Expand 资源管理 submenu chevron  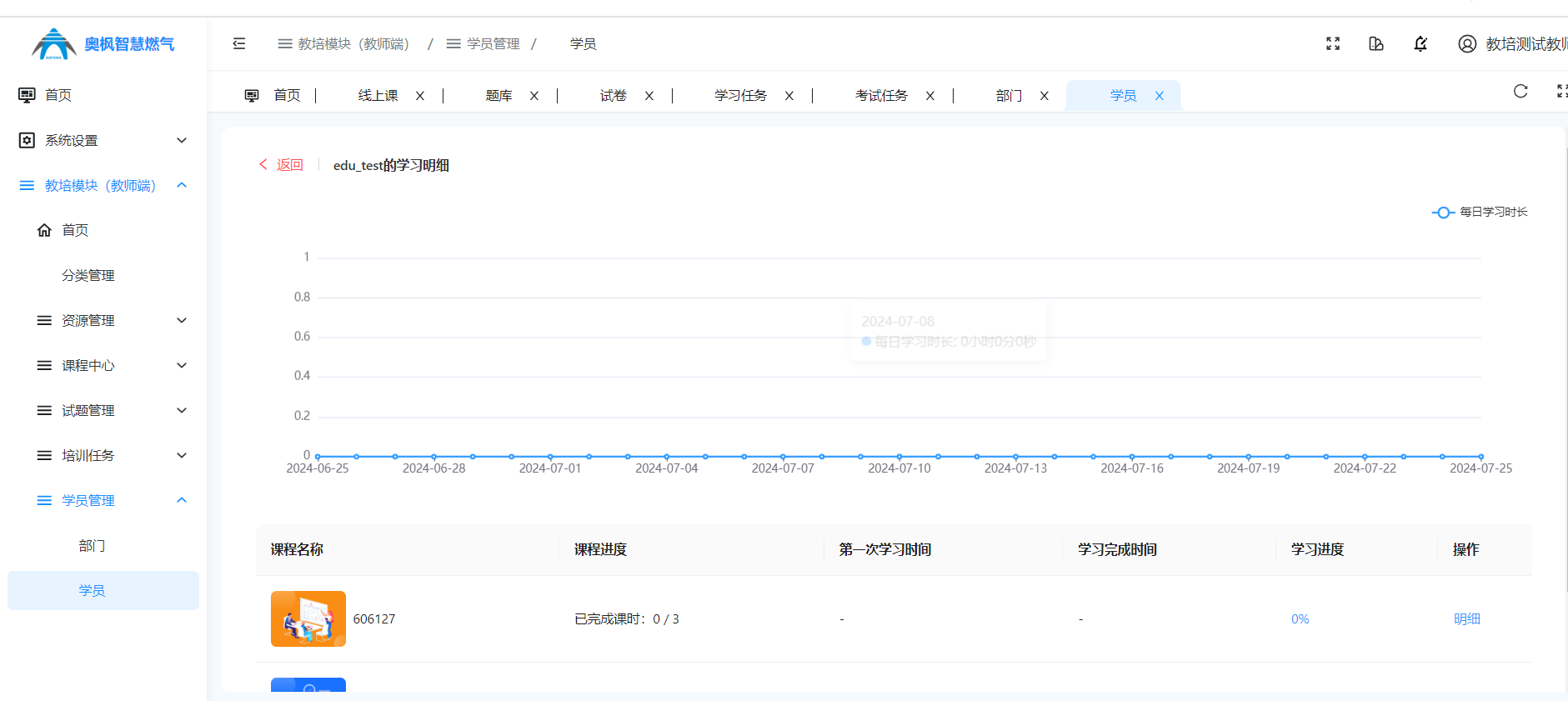[182, 320]
